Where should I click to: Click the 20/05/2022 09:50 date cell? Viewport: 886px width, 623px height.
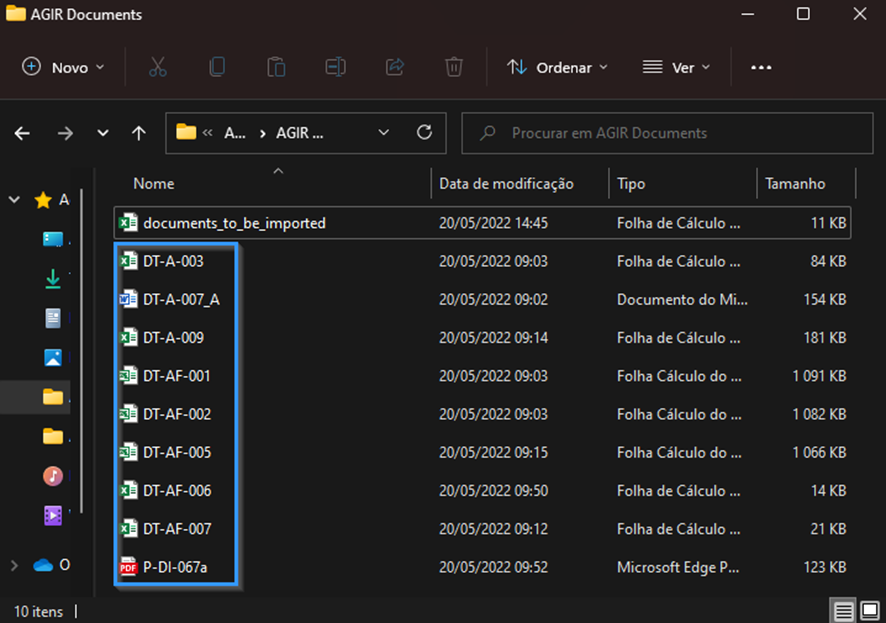493,491
